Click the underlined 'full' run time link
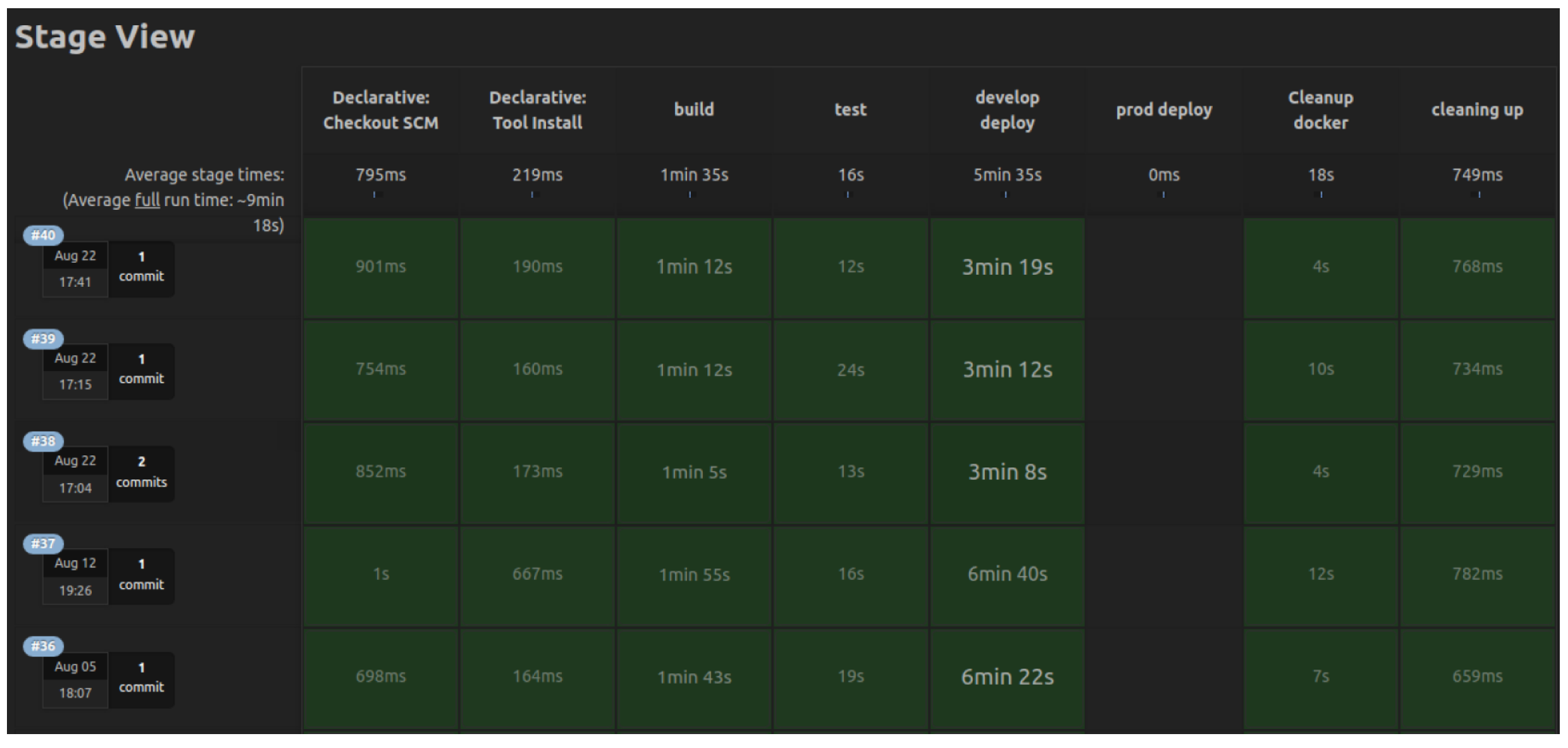This screenshot has width=1568, height=748. coord(147,200)
